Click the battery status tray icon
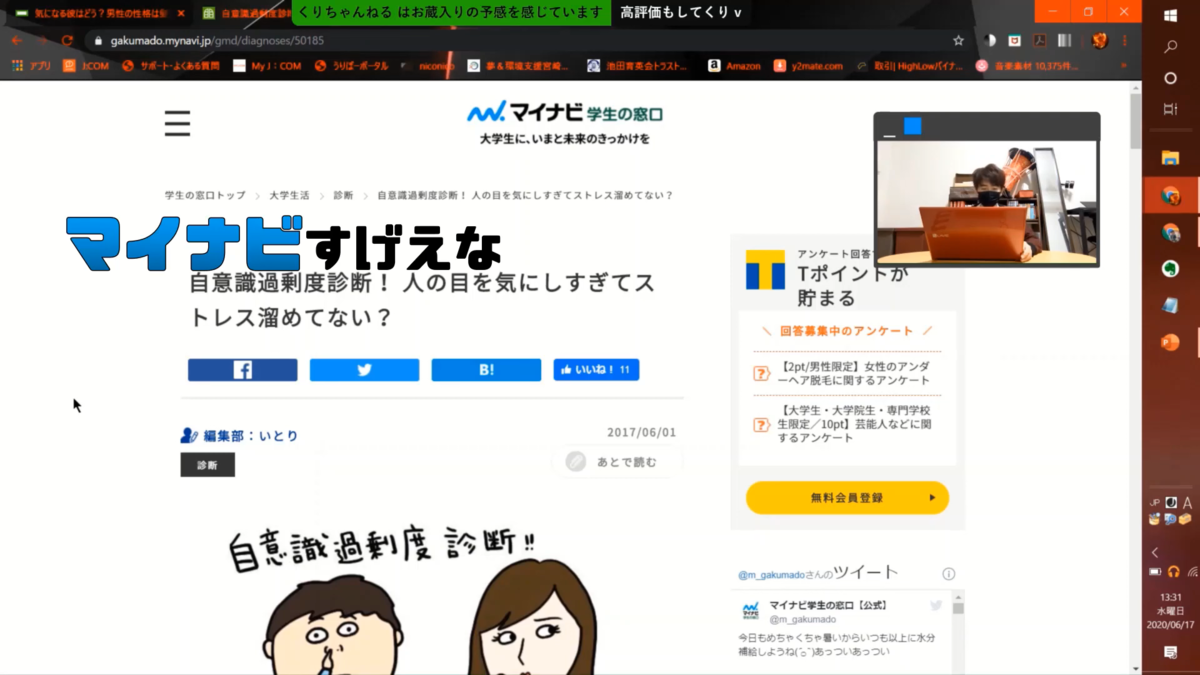1200x675 pixels. coord(1155,572)
